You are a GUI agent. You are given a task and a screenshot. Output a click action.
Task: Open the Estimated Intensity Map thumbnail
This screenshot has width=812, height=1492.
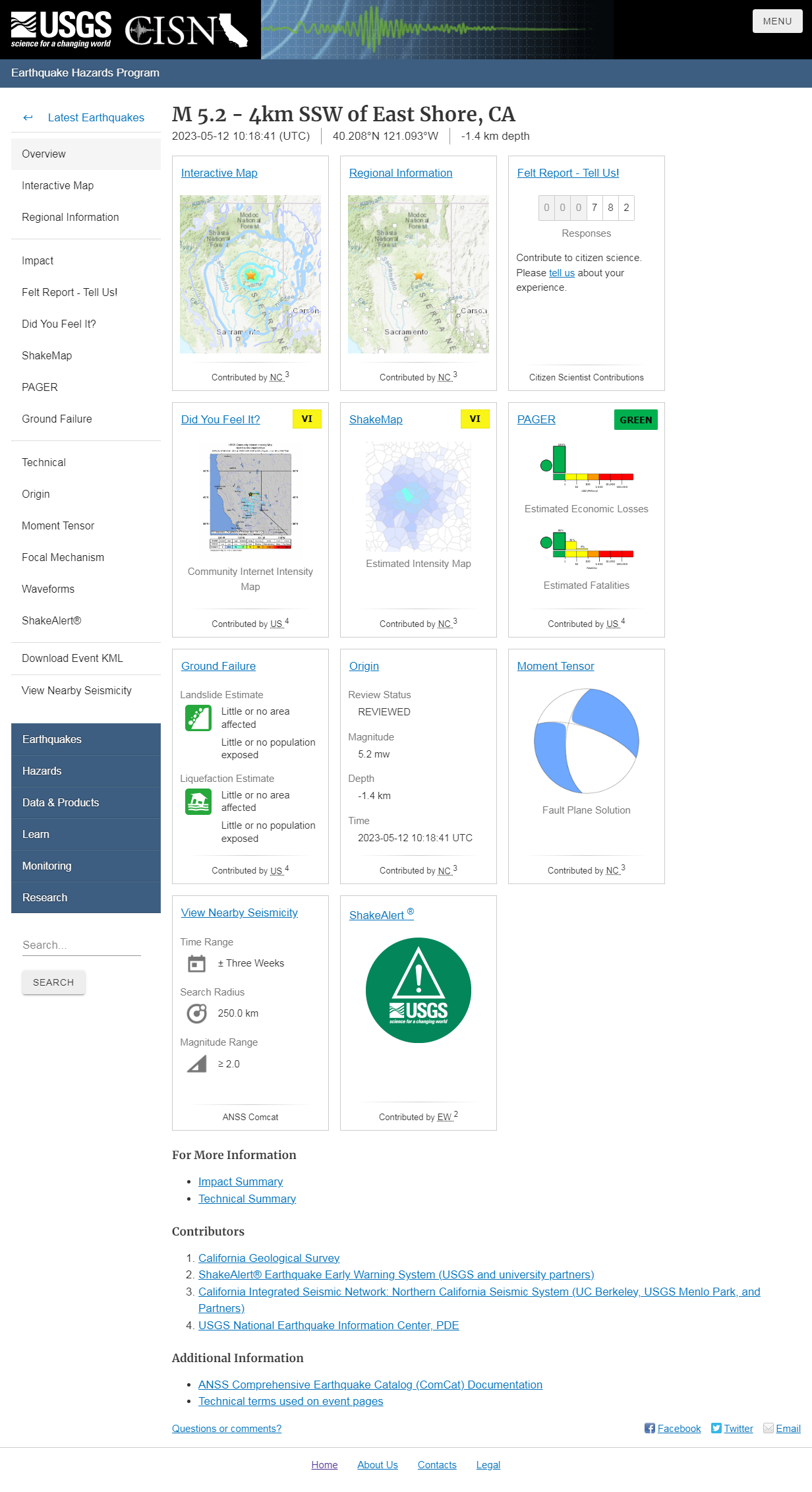click(419, 496)
